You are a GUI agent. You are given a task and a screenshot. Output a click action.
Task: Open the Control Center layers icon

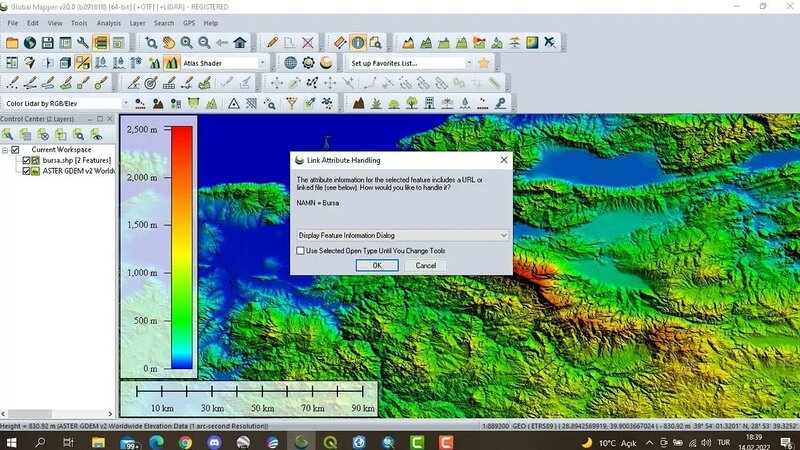click(101, 43)
